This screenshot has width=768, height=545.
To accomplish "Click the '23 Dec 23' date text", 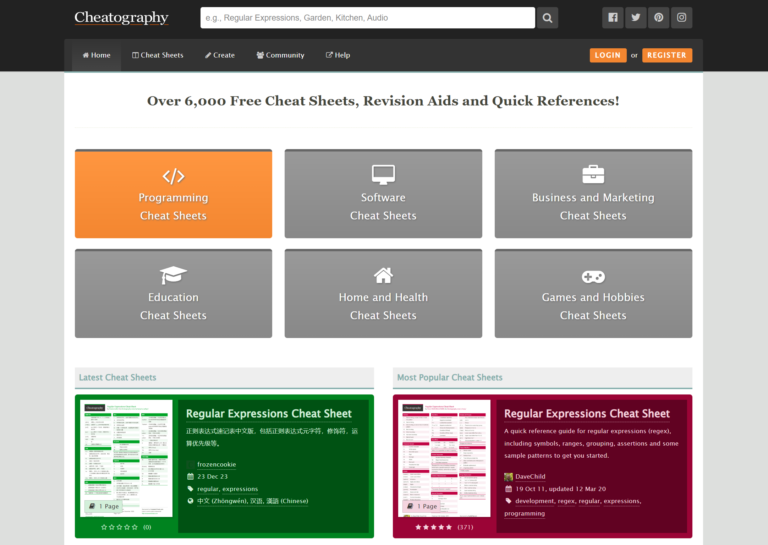I will pyautogui.click(x=213, y=476).
